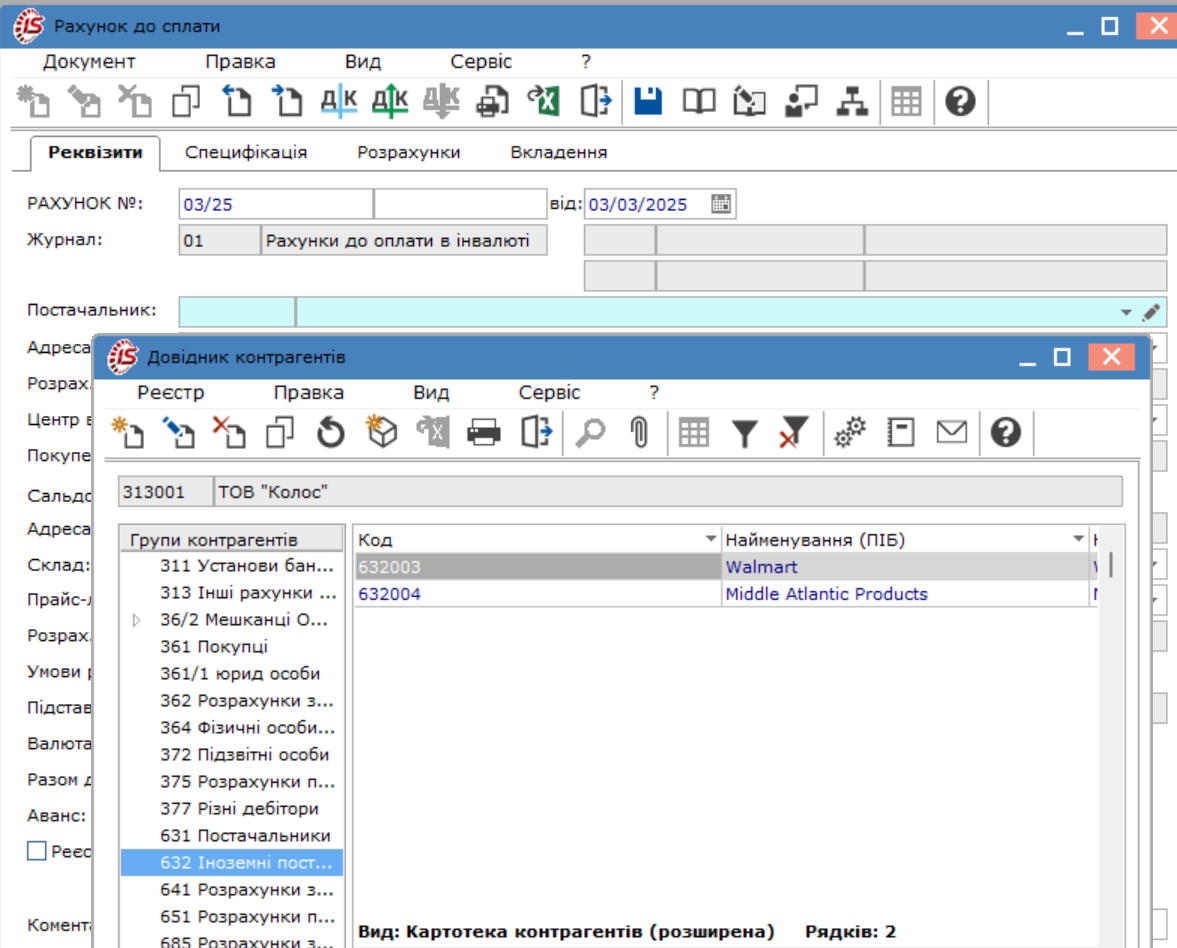This screenshot has height=948, width=1177.
Task: Select group 311 Установи бан...
Action: [232, 565]
